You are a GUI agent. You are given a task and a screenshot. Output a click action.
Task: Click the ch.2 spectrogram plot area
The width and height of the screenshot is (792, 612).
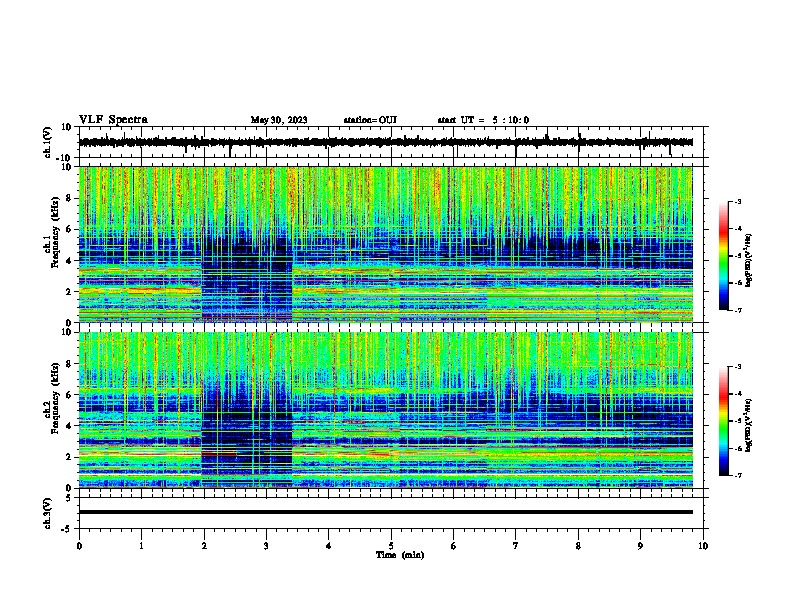(386, 410)
